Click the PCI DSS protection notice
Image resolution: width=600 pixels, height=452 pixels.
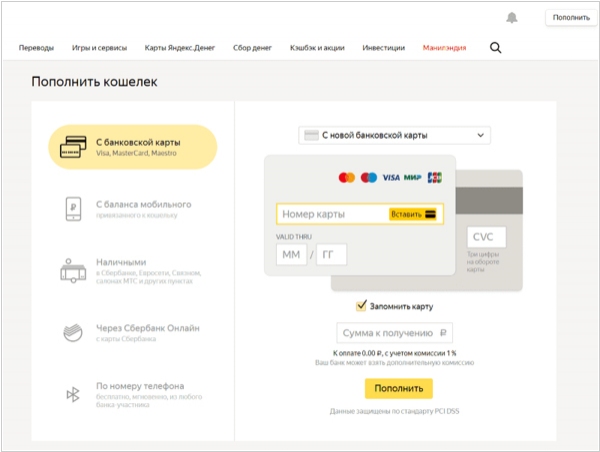(395, 411)
